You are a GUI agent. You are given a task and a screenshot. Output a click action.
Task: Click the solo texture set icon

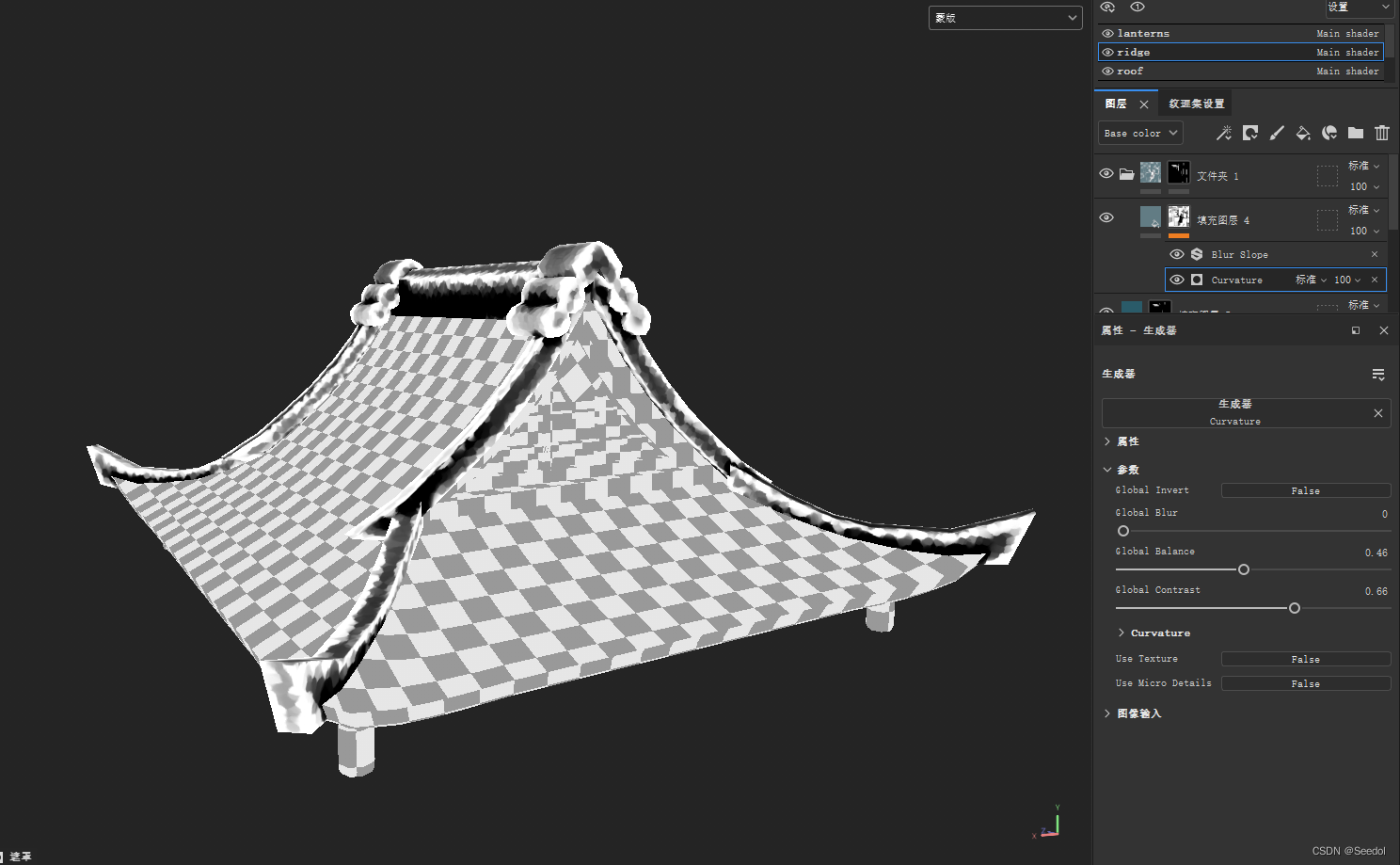click(x=1137, y=8)
